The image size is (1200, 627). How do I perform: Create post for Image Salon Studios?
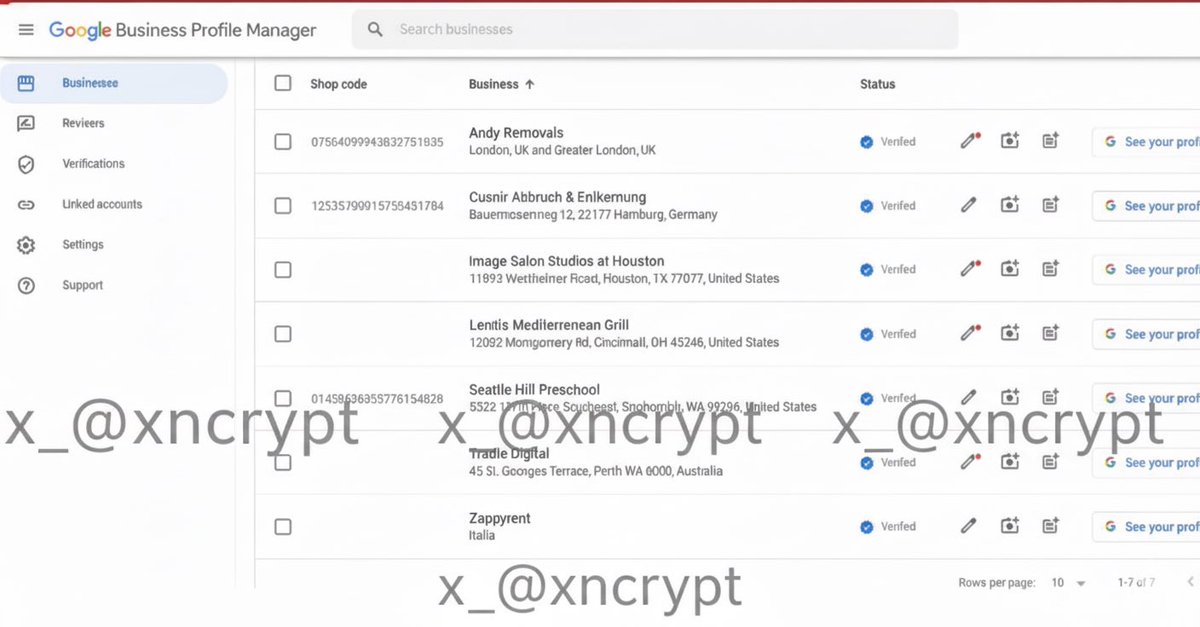1050,269
